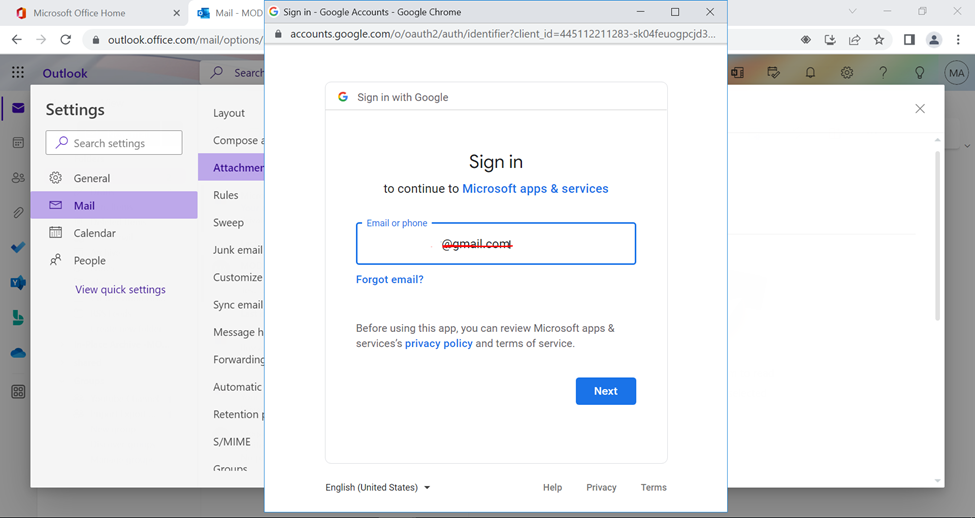
Task: Open the MA account avatar in Outlook
Action: 956,73
